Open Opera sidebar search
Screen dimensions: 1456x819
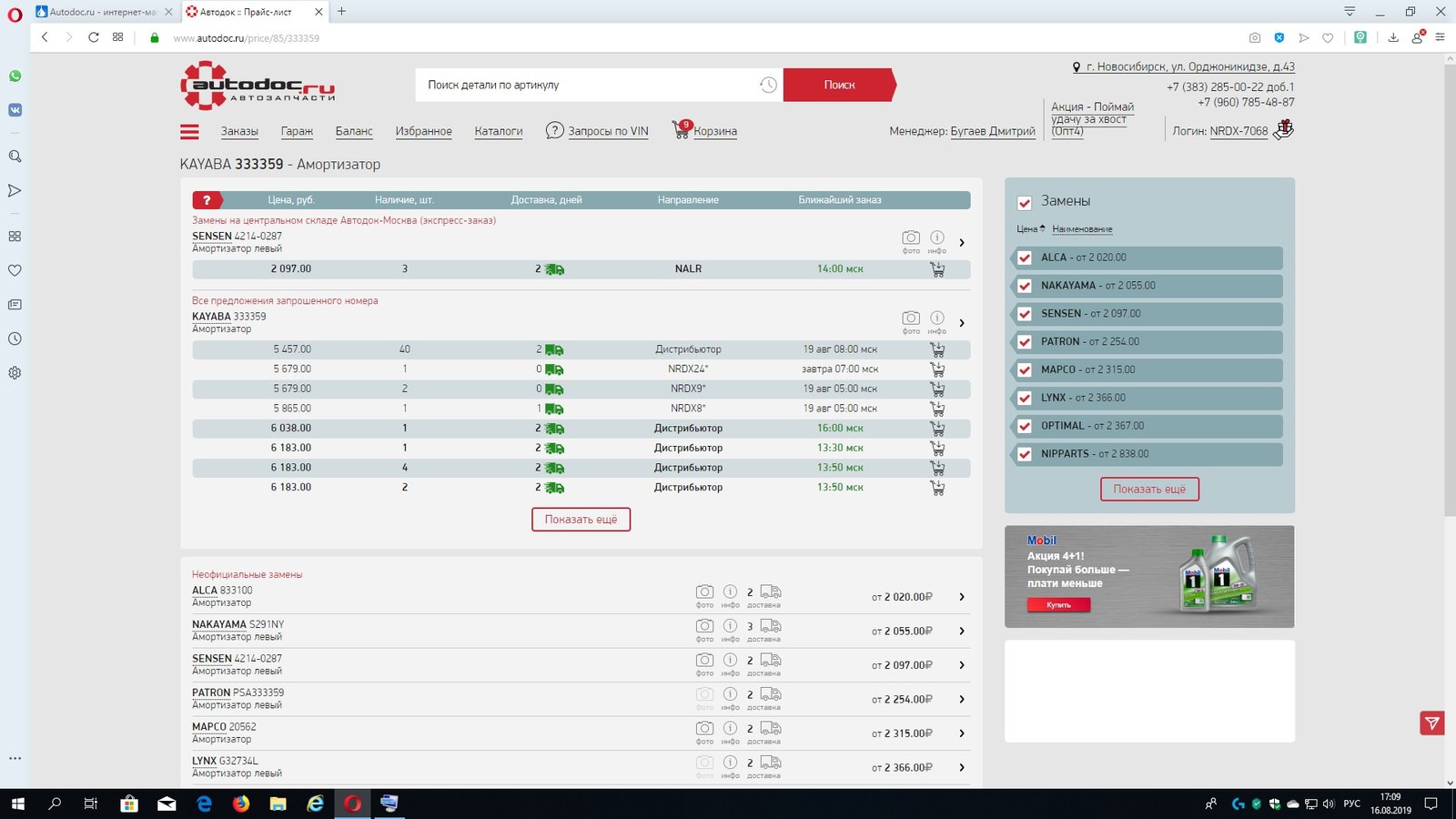coord(15,157)
